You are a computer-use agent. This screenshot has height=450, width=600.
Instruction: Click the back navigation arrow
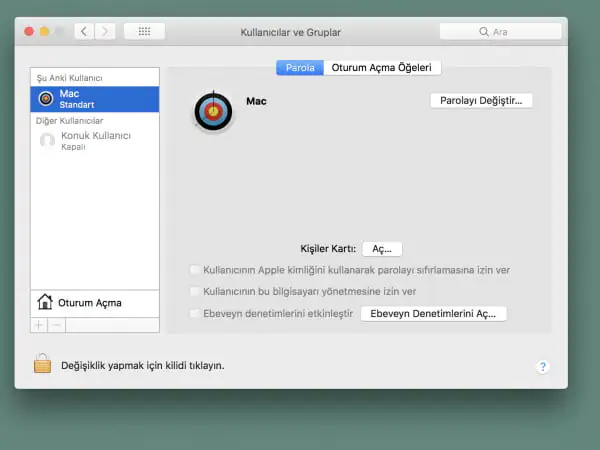coord(84,31)
